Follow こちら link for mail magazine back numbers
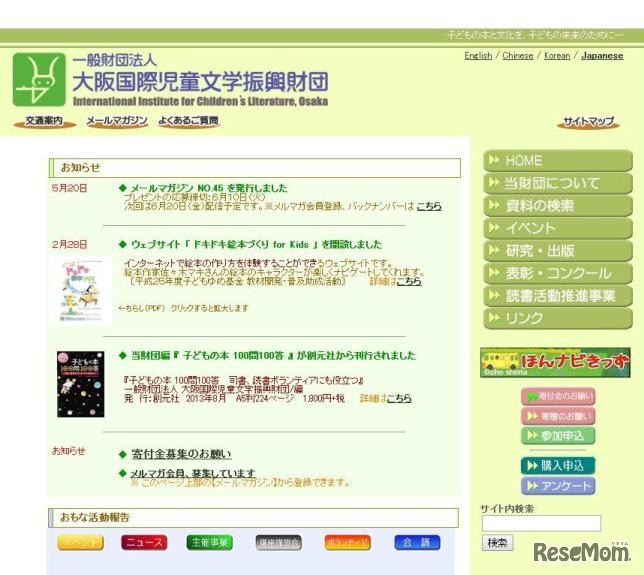Viewport: 644px width, 575px height. [429, 206]
